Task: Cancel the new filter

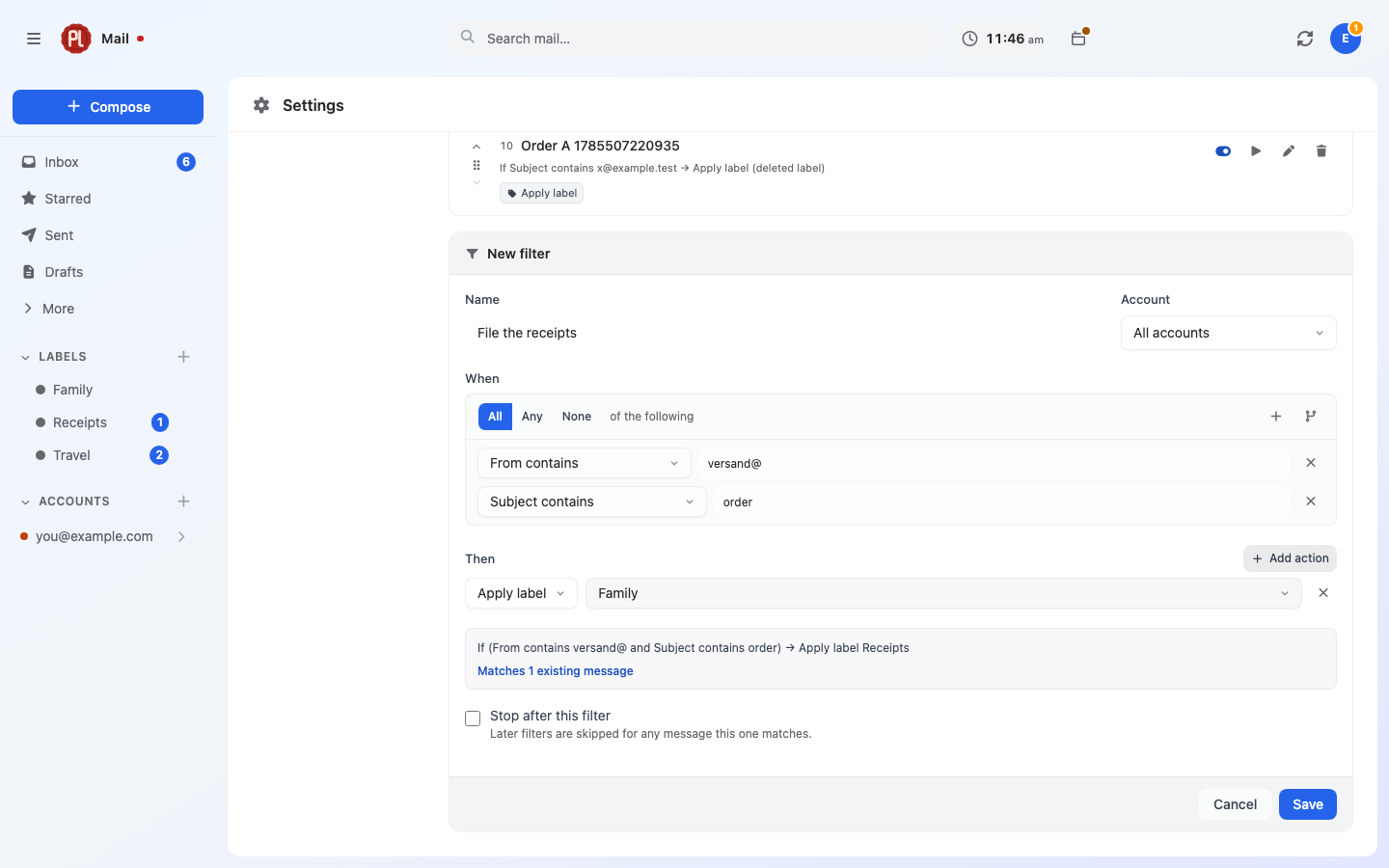Action: pyautogui.click(x=1235, y=804)
